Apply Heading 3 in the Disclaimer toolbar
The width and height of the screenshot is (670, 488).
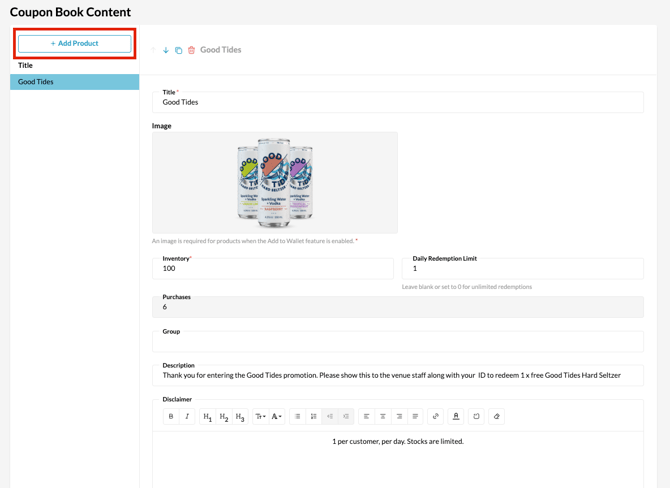(x=240, y=416)
